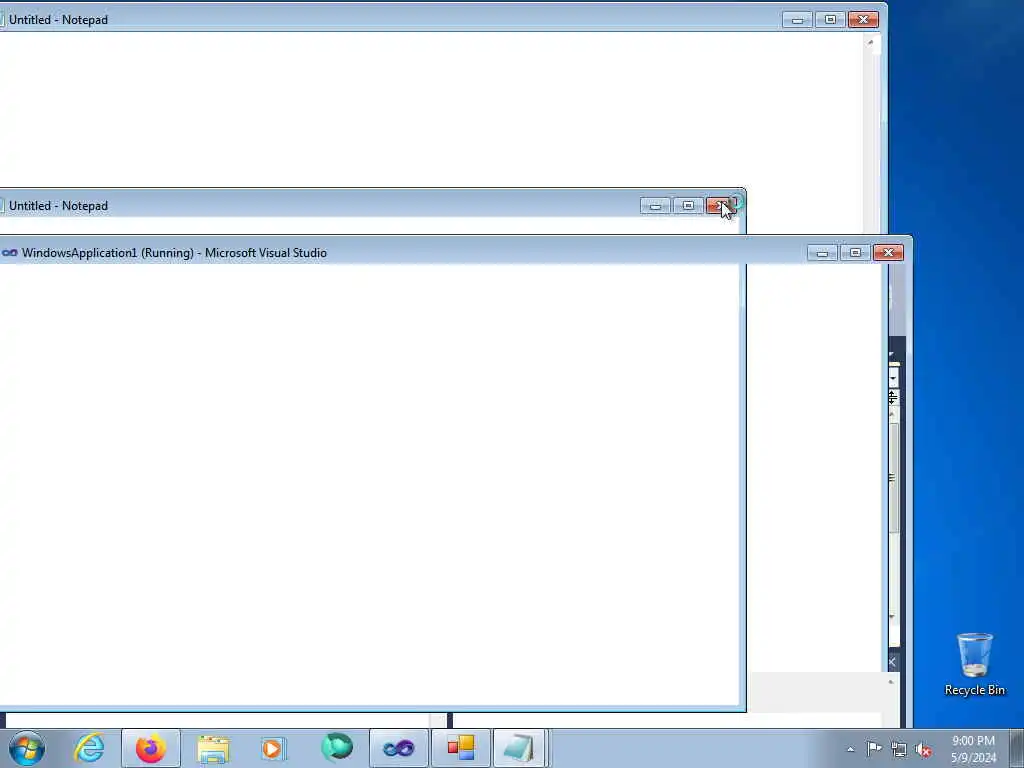The width and height of the screenshot is (1024, 768).
Task: Click the background panel scrollbar down arrow
Action: 892,617
